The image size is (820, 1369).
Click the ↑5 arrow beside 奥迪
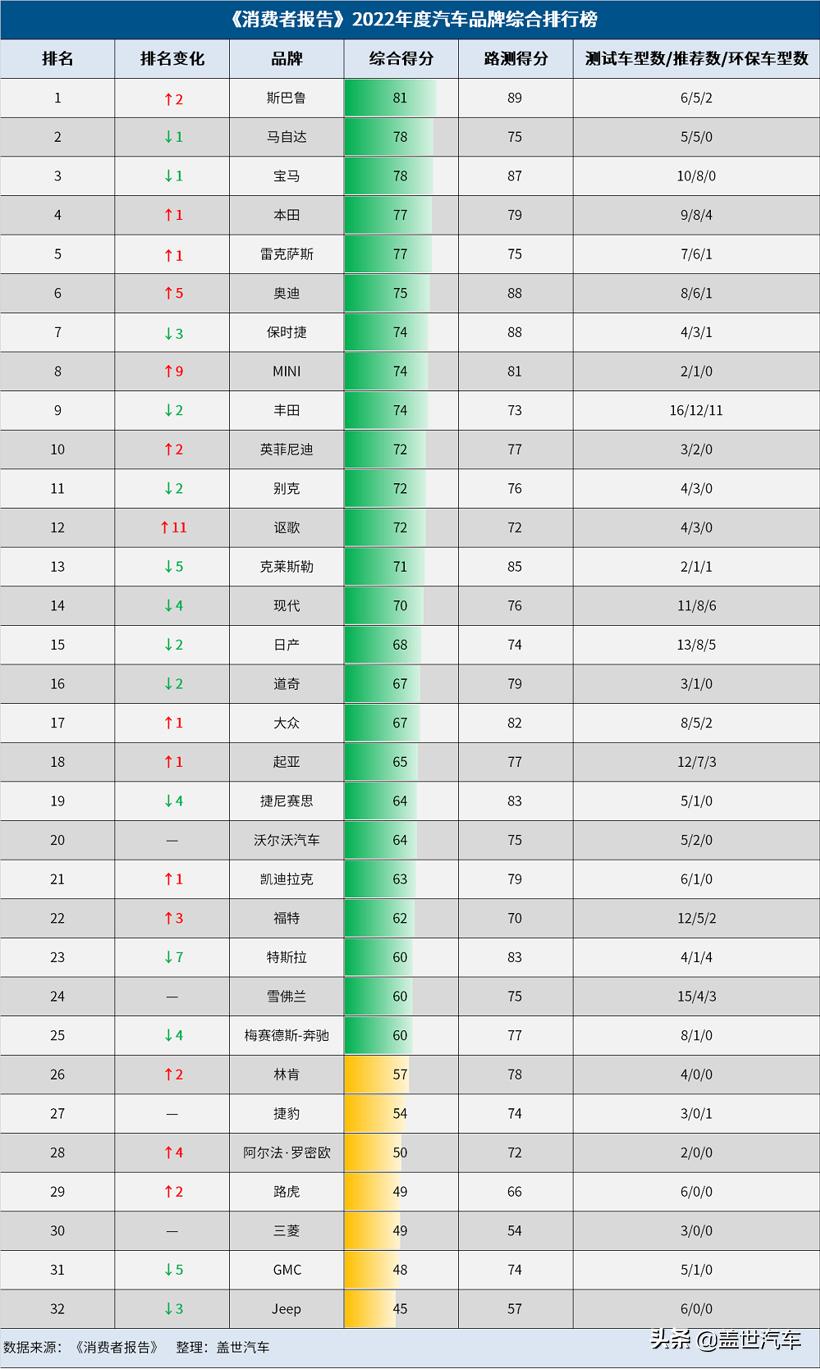[x=172, y=293]
